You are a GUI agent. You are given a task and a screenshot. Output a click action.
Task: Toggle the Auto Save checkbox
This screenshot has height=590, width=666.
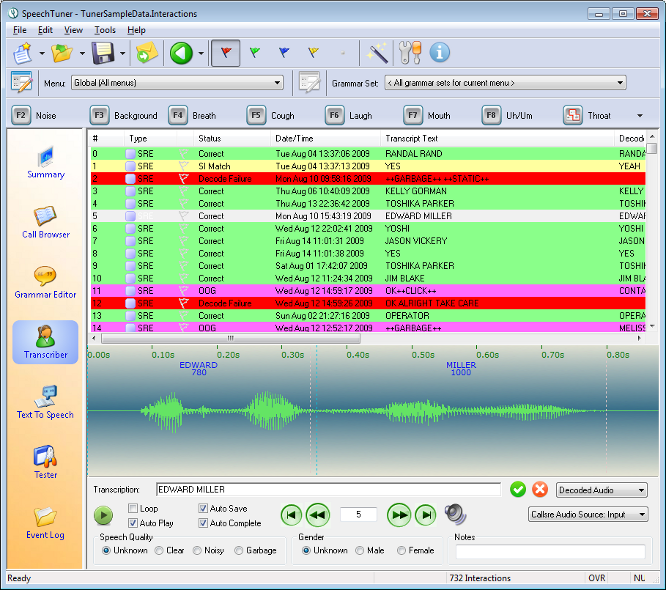pyautogui.click(x=203, y=508)
